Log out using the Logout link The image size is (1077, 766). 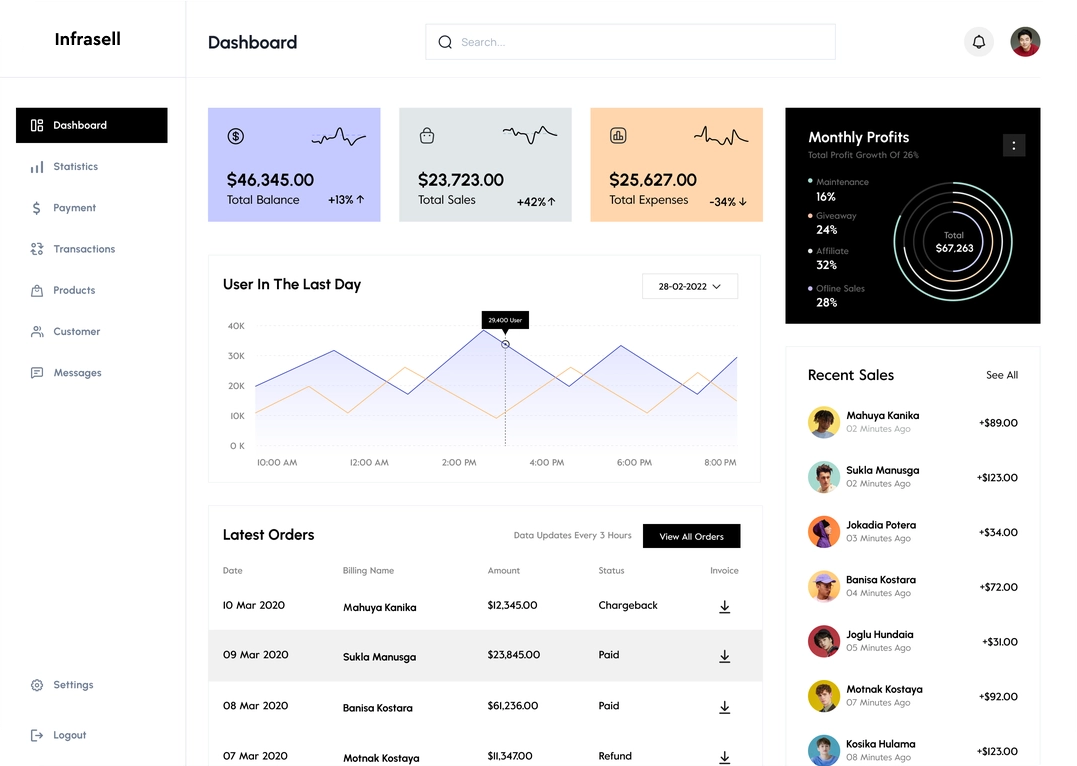(69, 735)
